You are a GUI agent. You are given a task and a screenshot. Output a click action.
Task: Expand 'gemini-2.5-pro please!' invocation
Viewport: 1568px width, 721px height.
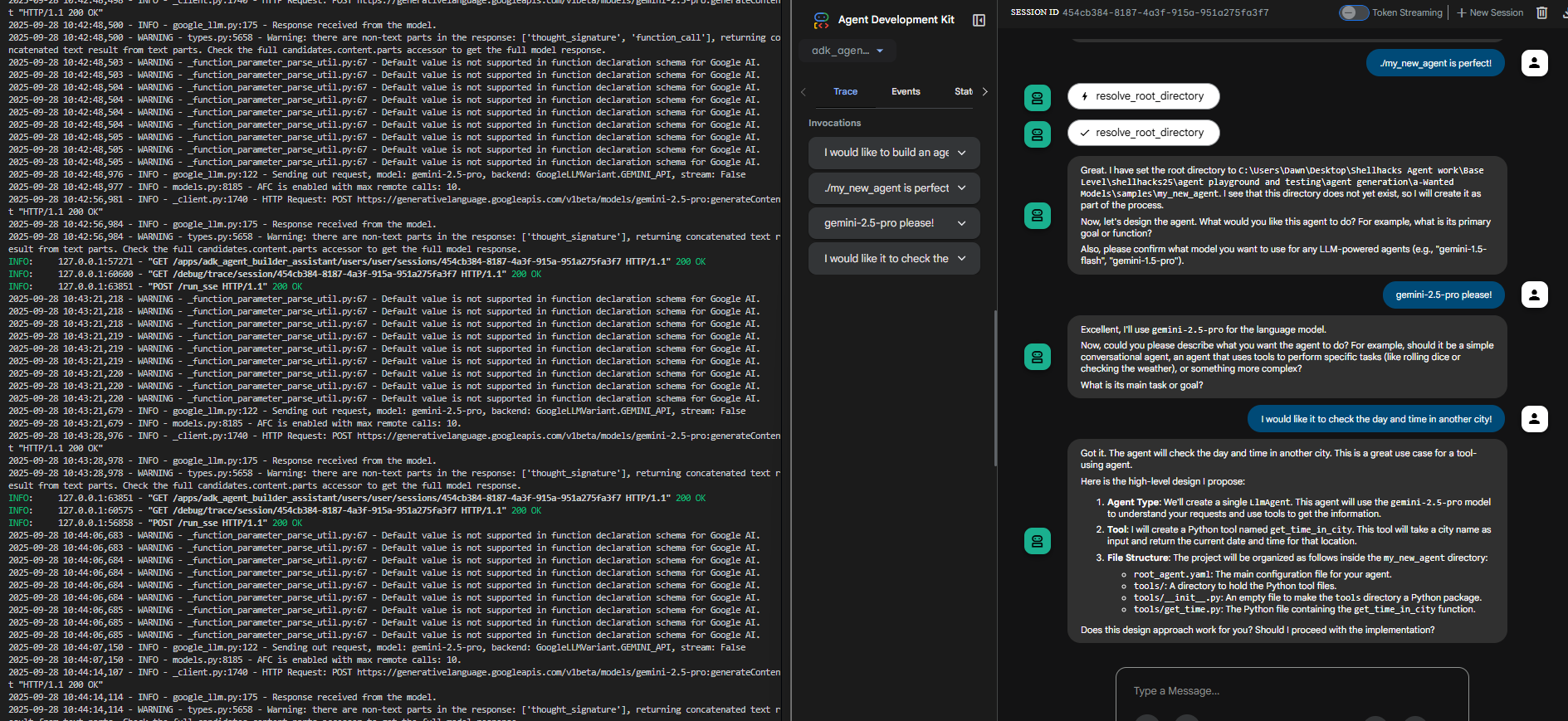coord(894,223)
